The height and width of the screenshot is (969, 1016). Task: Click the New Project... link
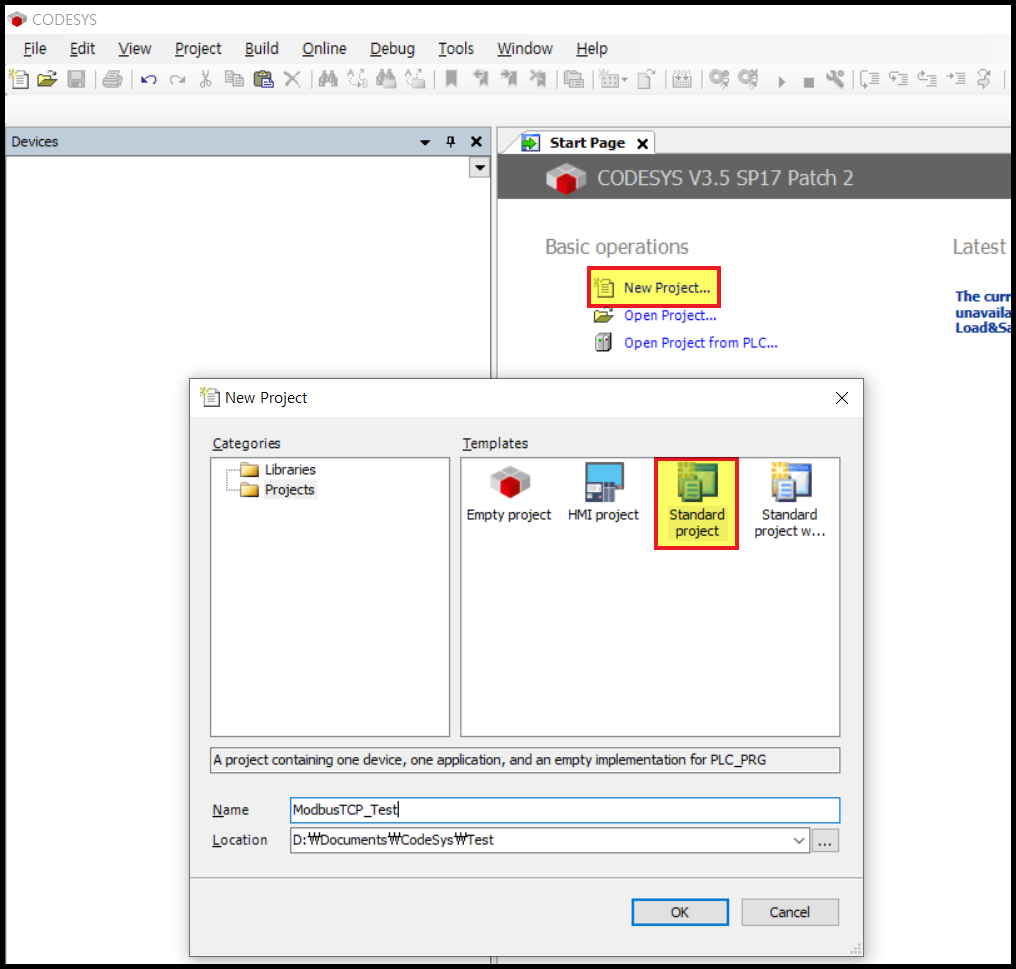[667, 288]
